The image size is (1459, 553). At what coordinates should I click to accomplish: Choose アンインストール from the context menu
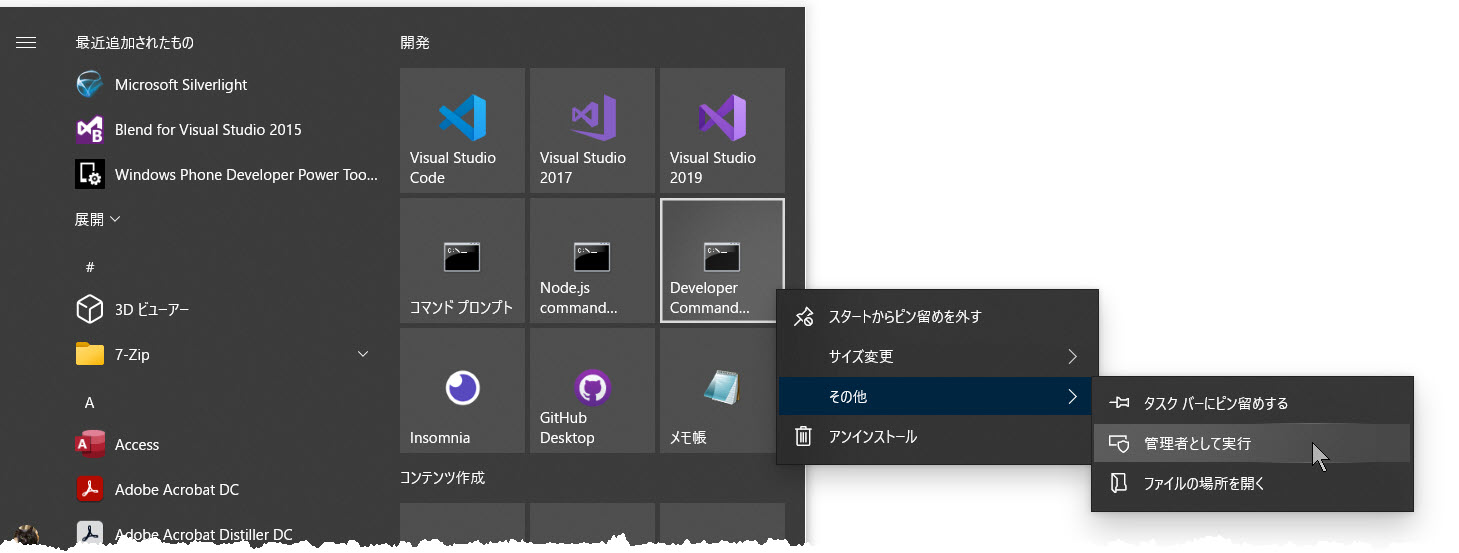(x=937, y=437)
